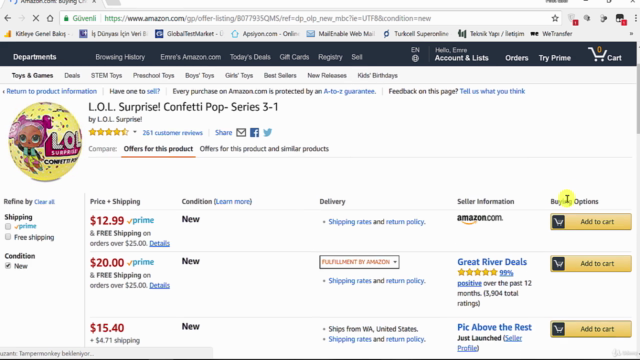Bookmark this page with star icon
The height and width of the screenshot is (360, 640).
click(555, 18)
